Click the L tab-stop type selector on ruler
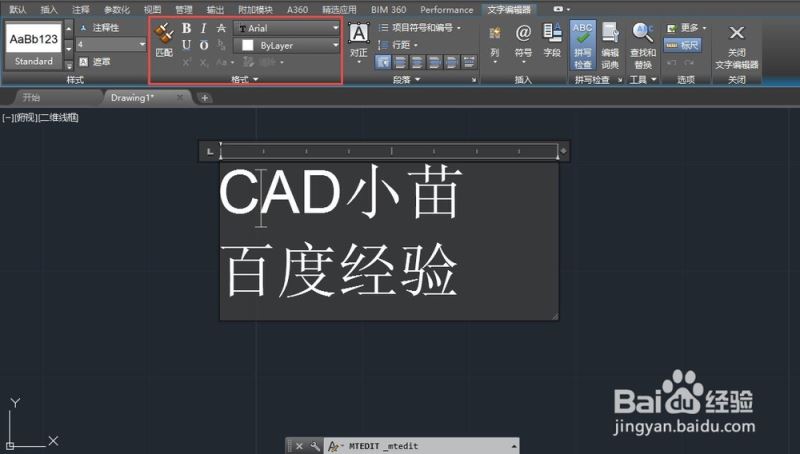 [x=210, y=152]
